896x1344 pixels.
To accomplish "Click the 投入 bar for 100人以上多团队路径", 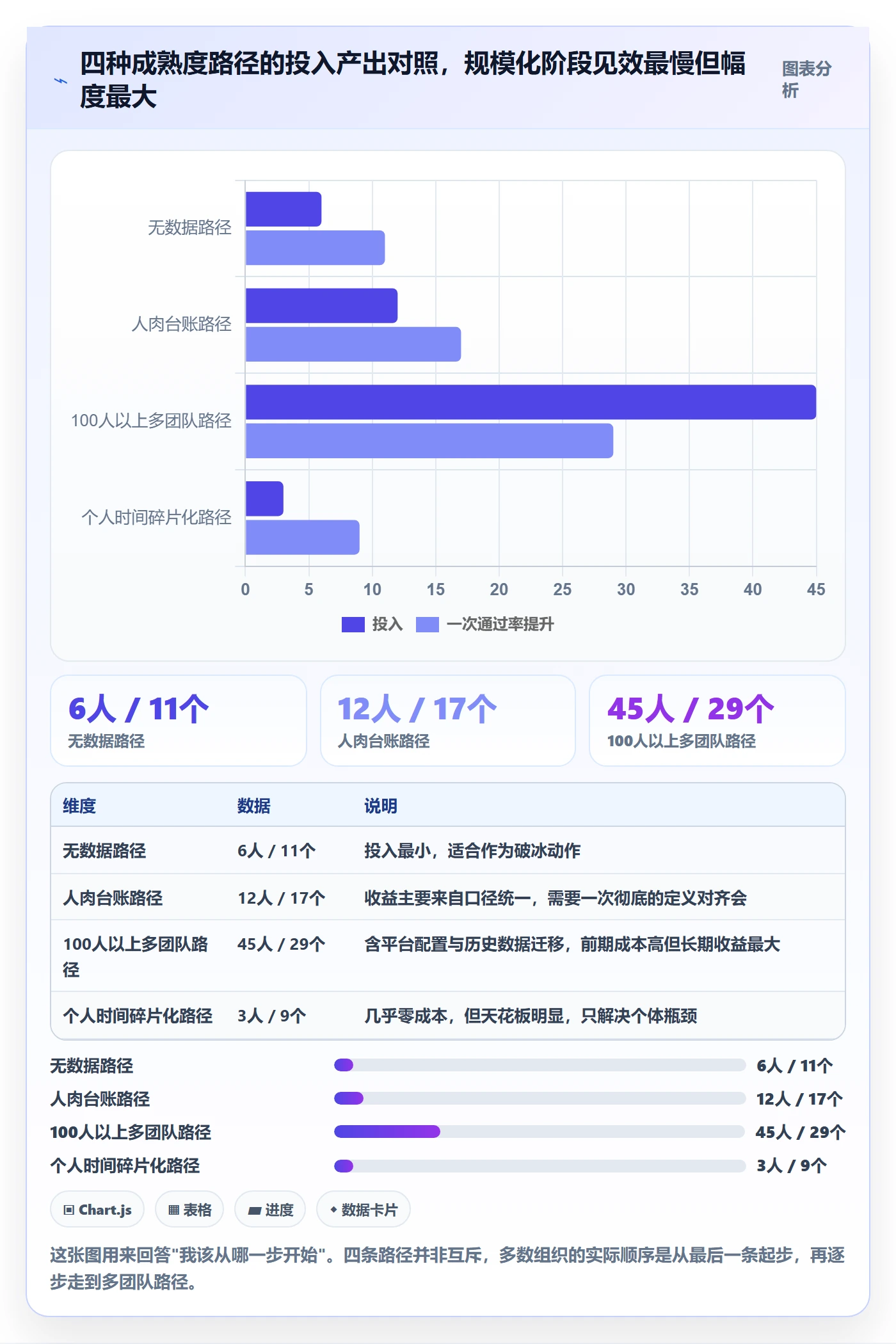I will 531,402.
